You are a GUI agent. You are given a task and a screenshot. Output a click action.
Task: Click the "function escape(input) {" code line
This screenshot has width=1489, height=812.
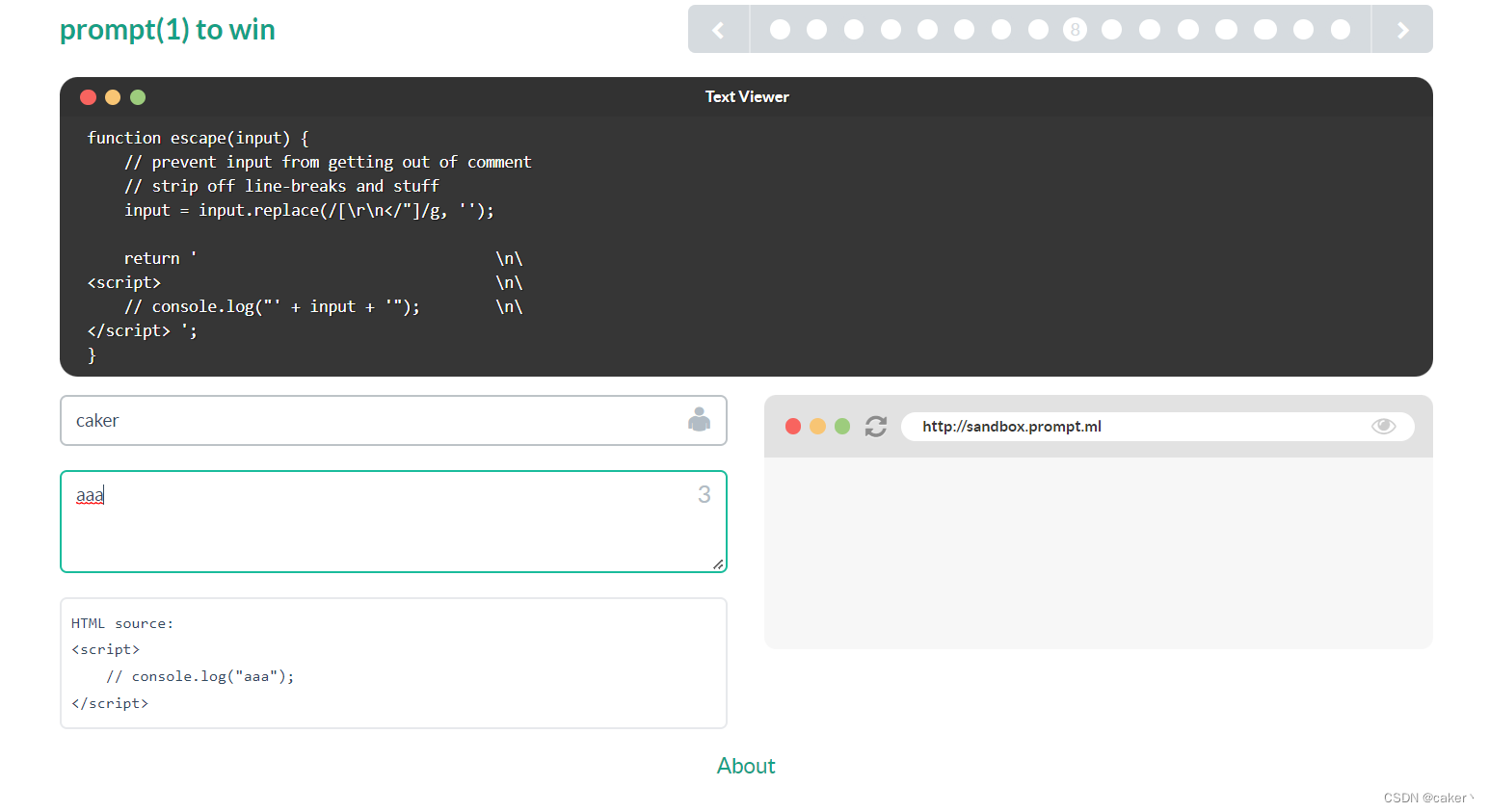click(x=198, y=138)
